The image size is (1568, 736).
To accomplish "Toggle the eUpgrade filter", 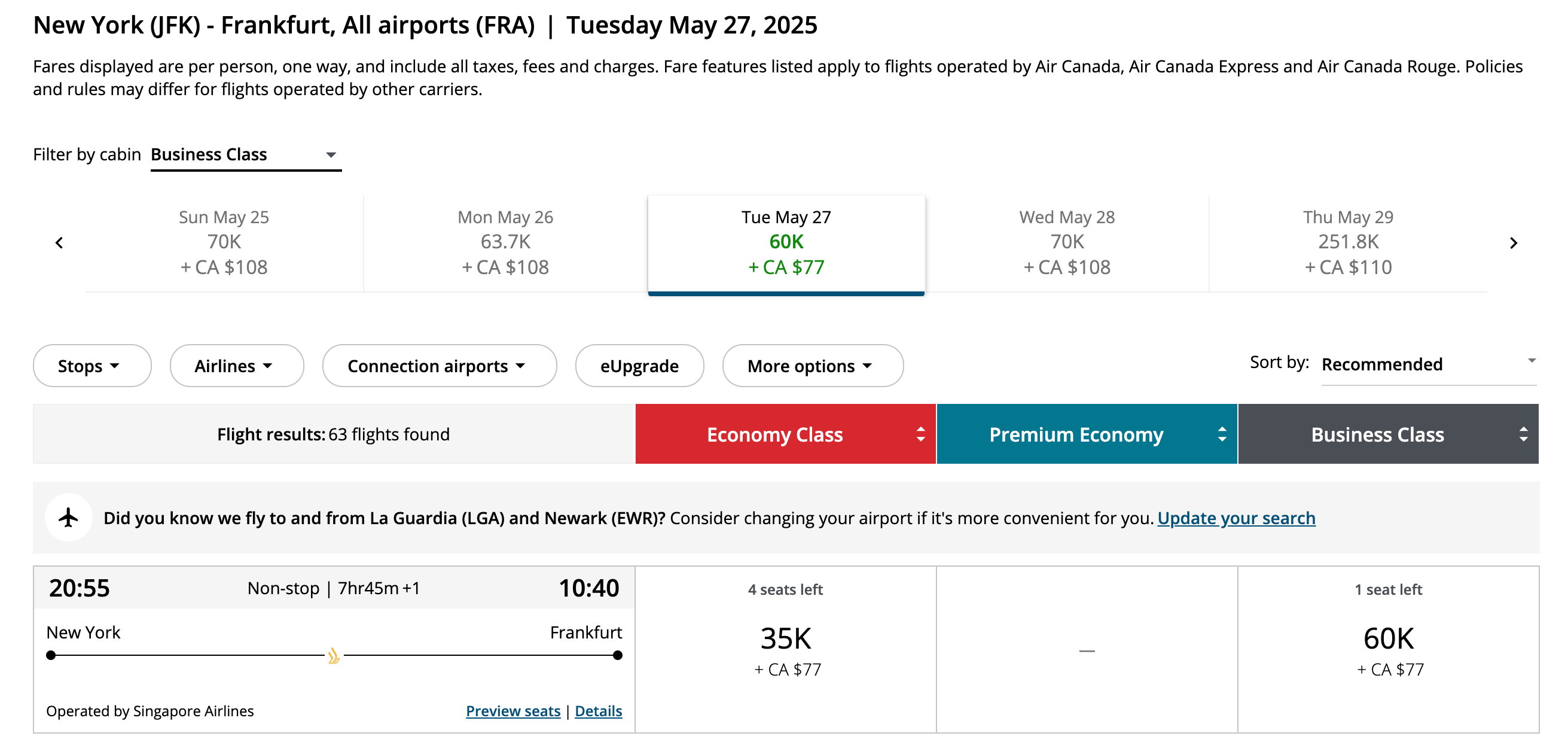I will [639, 366].
